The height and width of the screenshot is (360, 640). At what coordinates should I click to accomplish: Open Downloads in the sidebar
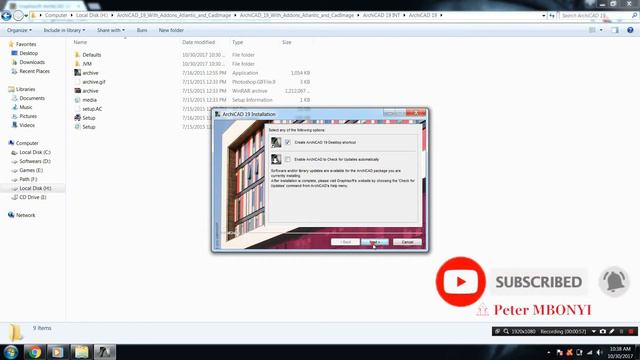tap(32, 62)
